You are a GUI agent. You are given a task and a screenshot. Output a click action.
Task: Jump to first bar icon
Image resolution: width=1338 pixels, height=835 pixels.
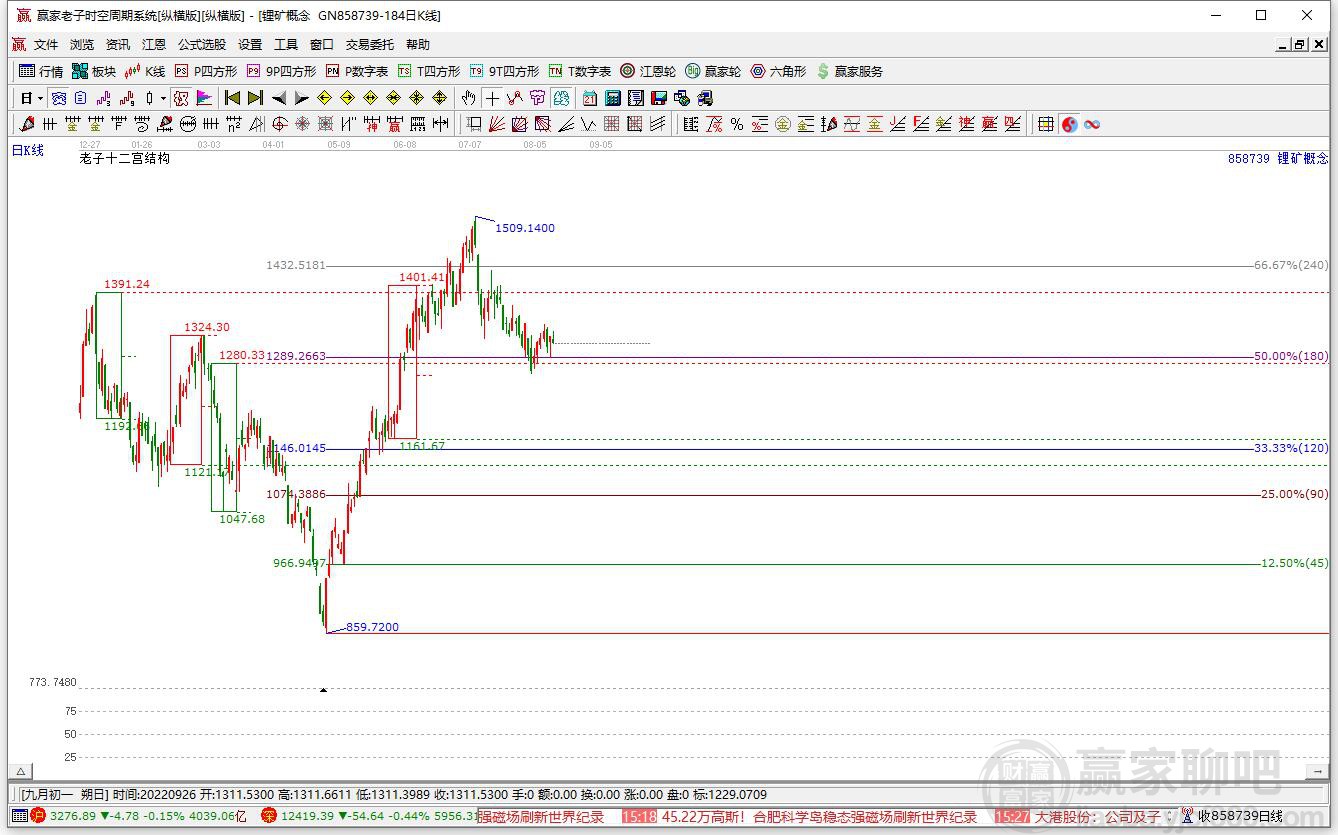point(232,98)
